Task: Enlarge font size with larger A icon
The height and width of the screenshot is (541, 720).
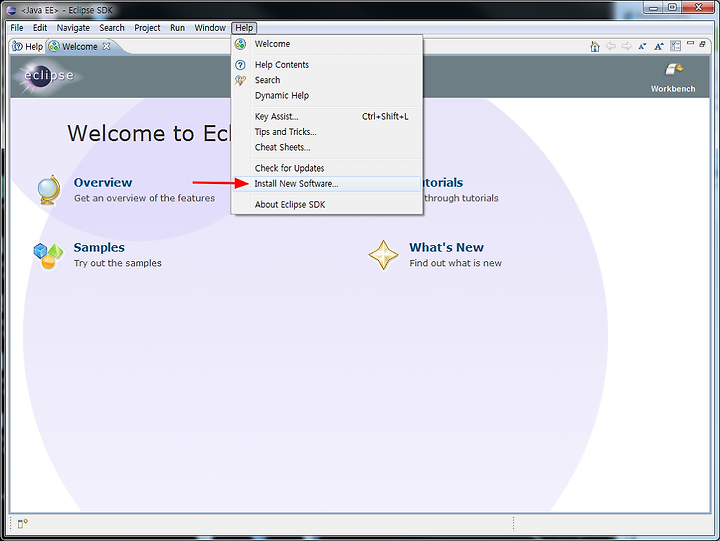Action: (659, 46)
